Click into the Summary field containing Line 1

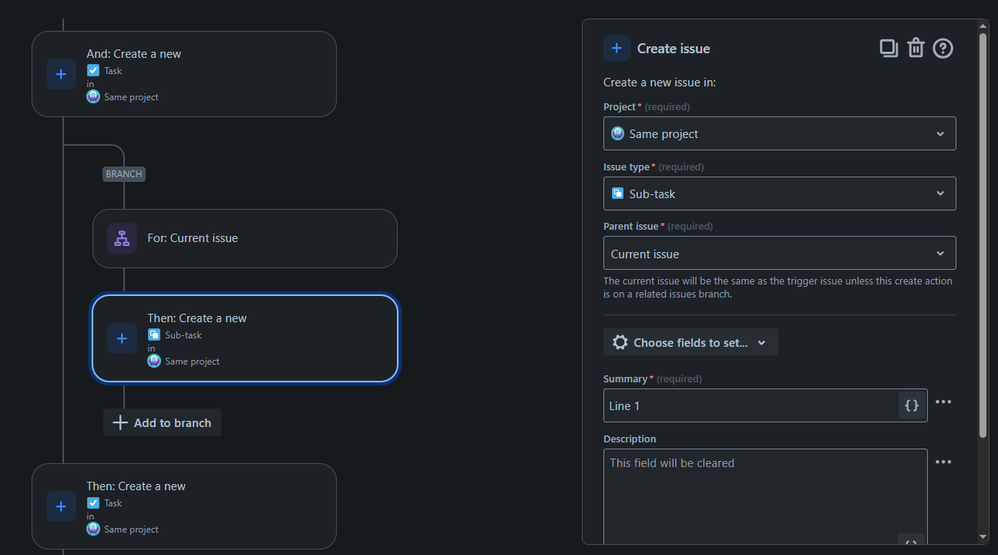(x=750, y=405)
